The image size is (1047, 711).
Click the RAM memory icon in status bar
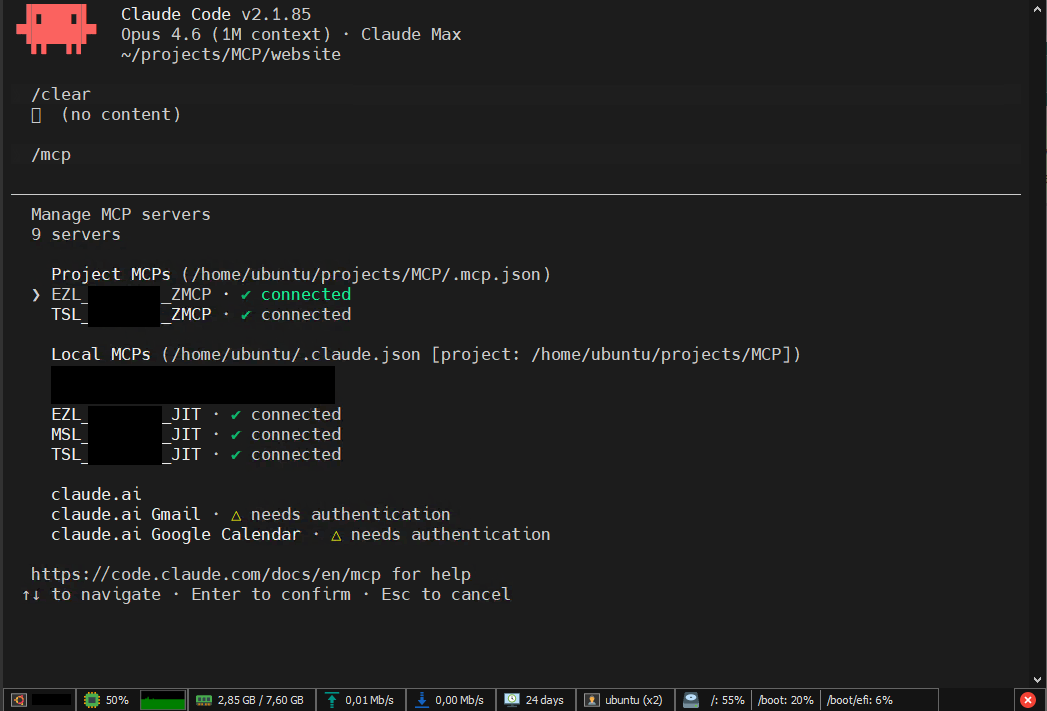click(204, 700)
